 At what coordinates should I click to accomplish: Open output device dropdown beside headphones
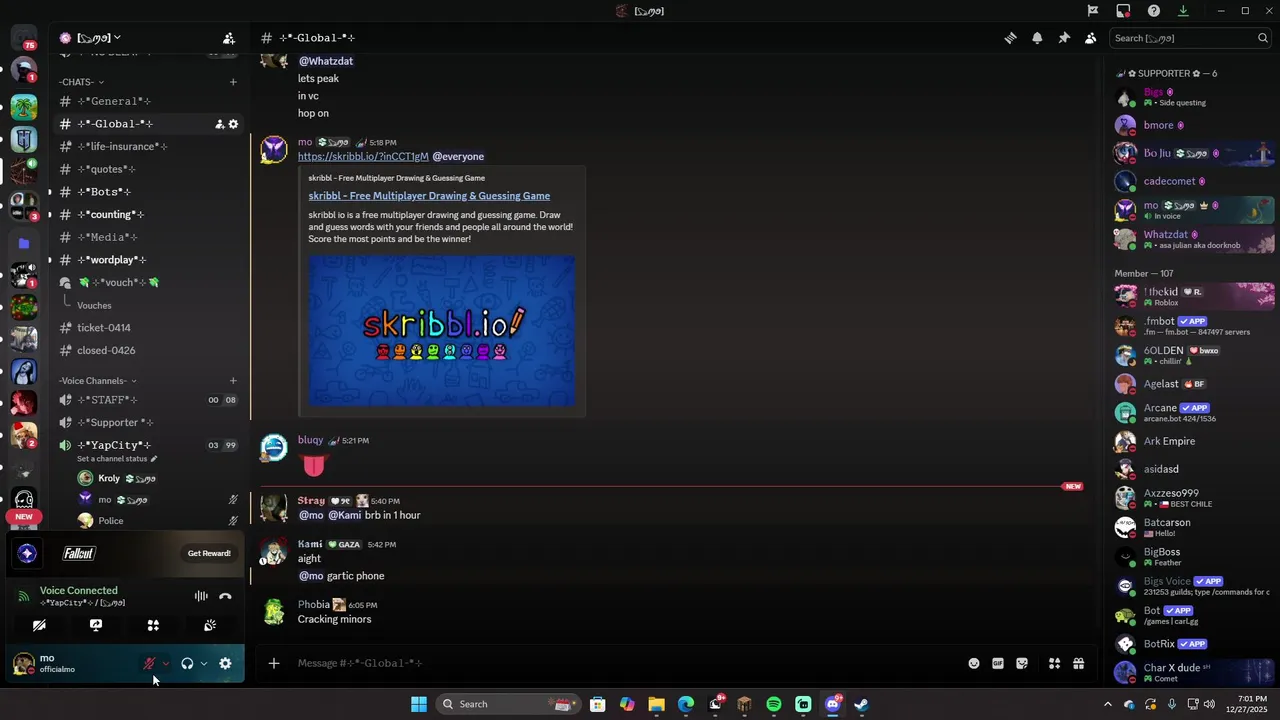(x=203, y=663)
